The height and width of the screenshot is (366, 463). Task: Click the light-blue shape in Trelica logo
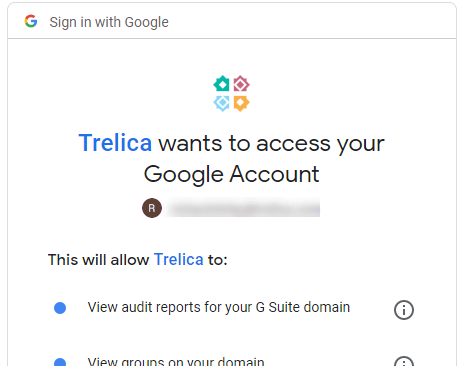[x=222, y=103]
